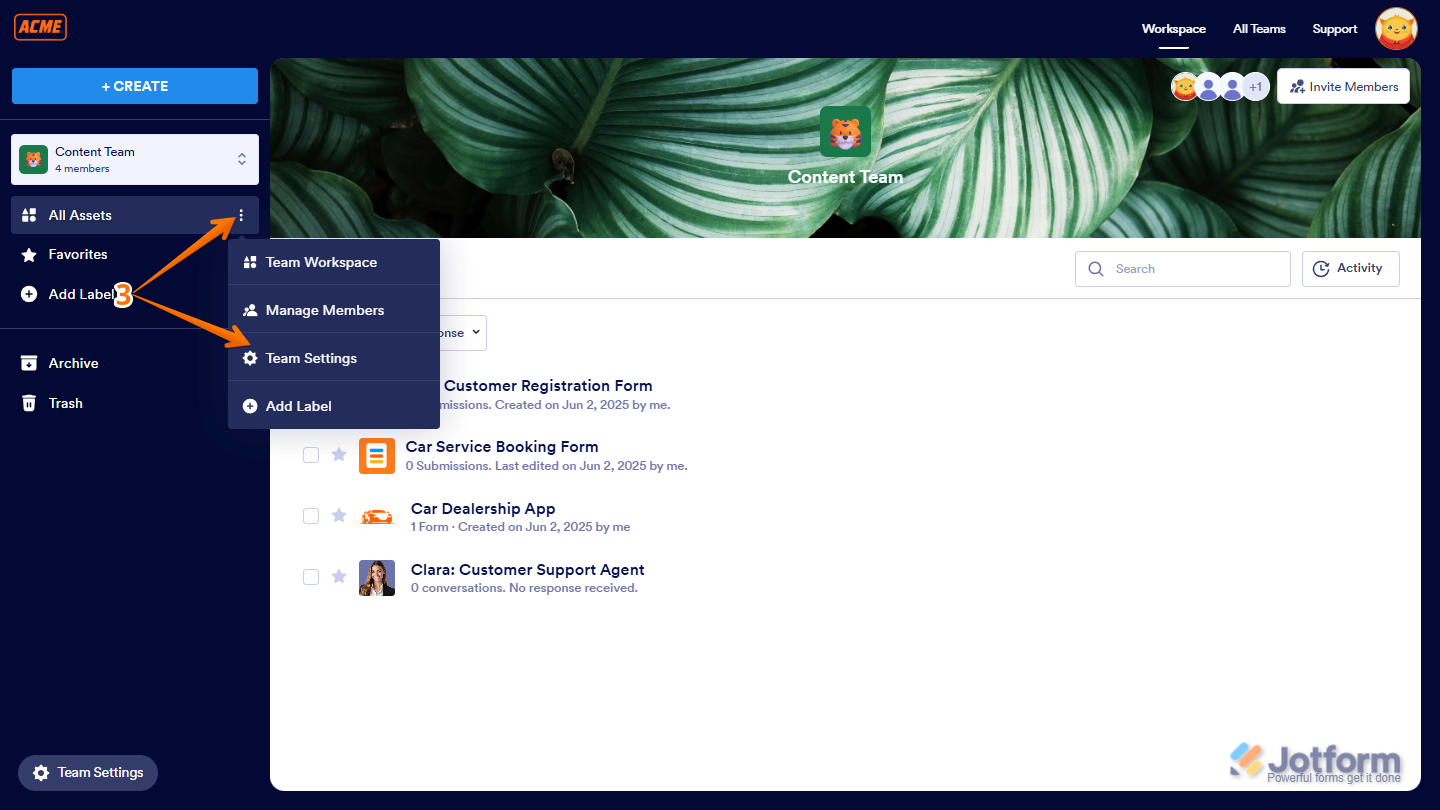This screenshot has width=1440, height=810.
Task: Favorite the Car Dealership App with its star
Action: pos(339,516)
